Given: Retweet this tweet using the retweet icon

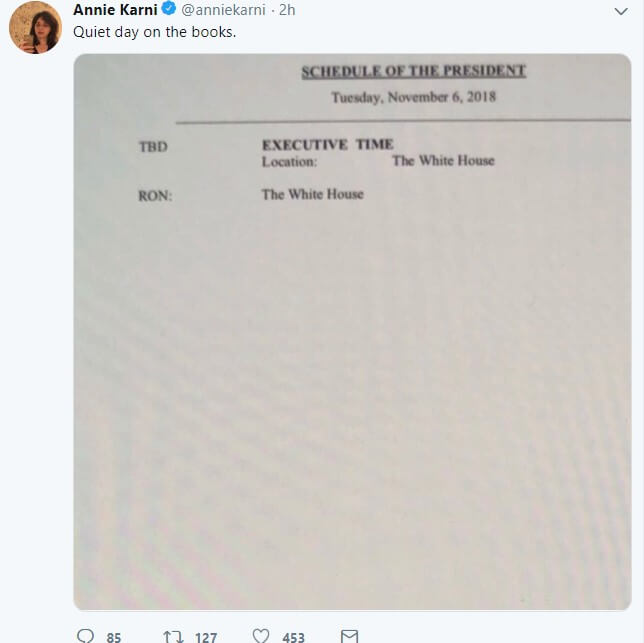Looking at the screenshot, I should click(x=172, y=636).
